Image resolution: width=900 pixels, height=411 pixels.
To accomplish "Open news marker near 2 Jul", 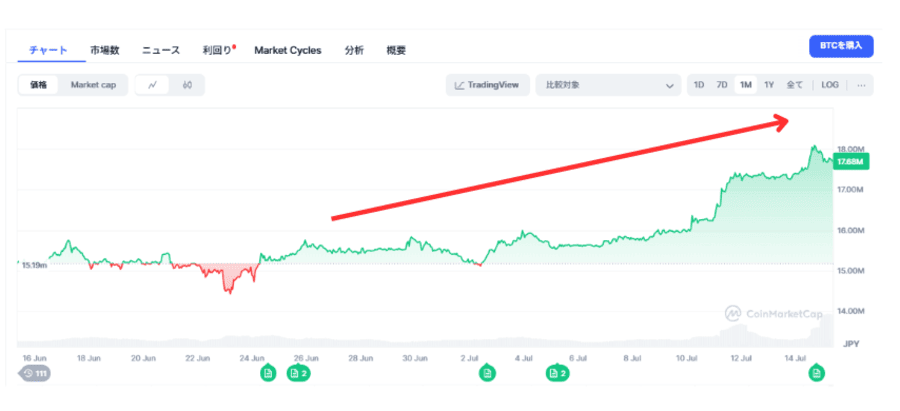I will pyautogui.click(x=487, y=373).
